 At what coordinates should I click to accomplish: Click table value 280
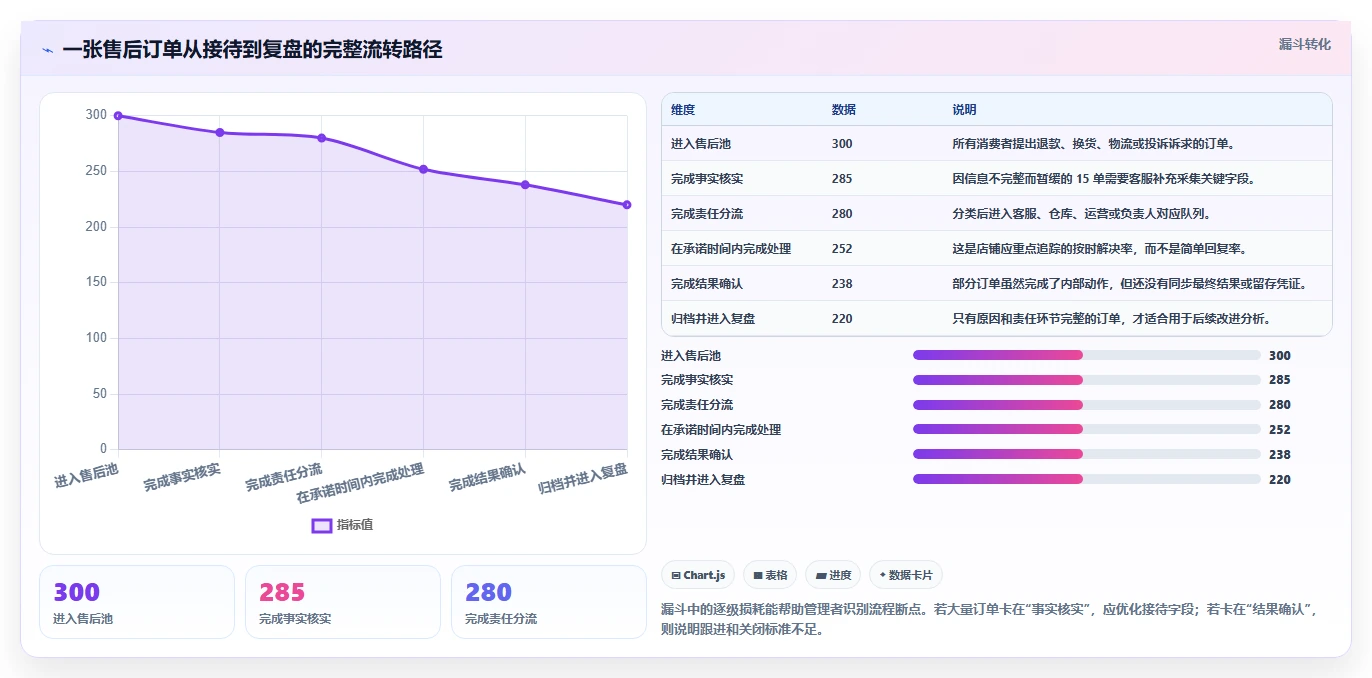coord(842,214)
